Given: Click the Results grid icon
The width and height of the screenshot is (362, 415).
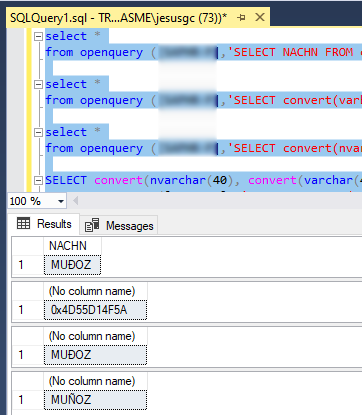Looking at the screenshot, I should click(x=23, y=223).
